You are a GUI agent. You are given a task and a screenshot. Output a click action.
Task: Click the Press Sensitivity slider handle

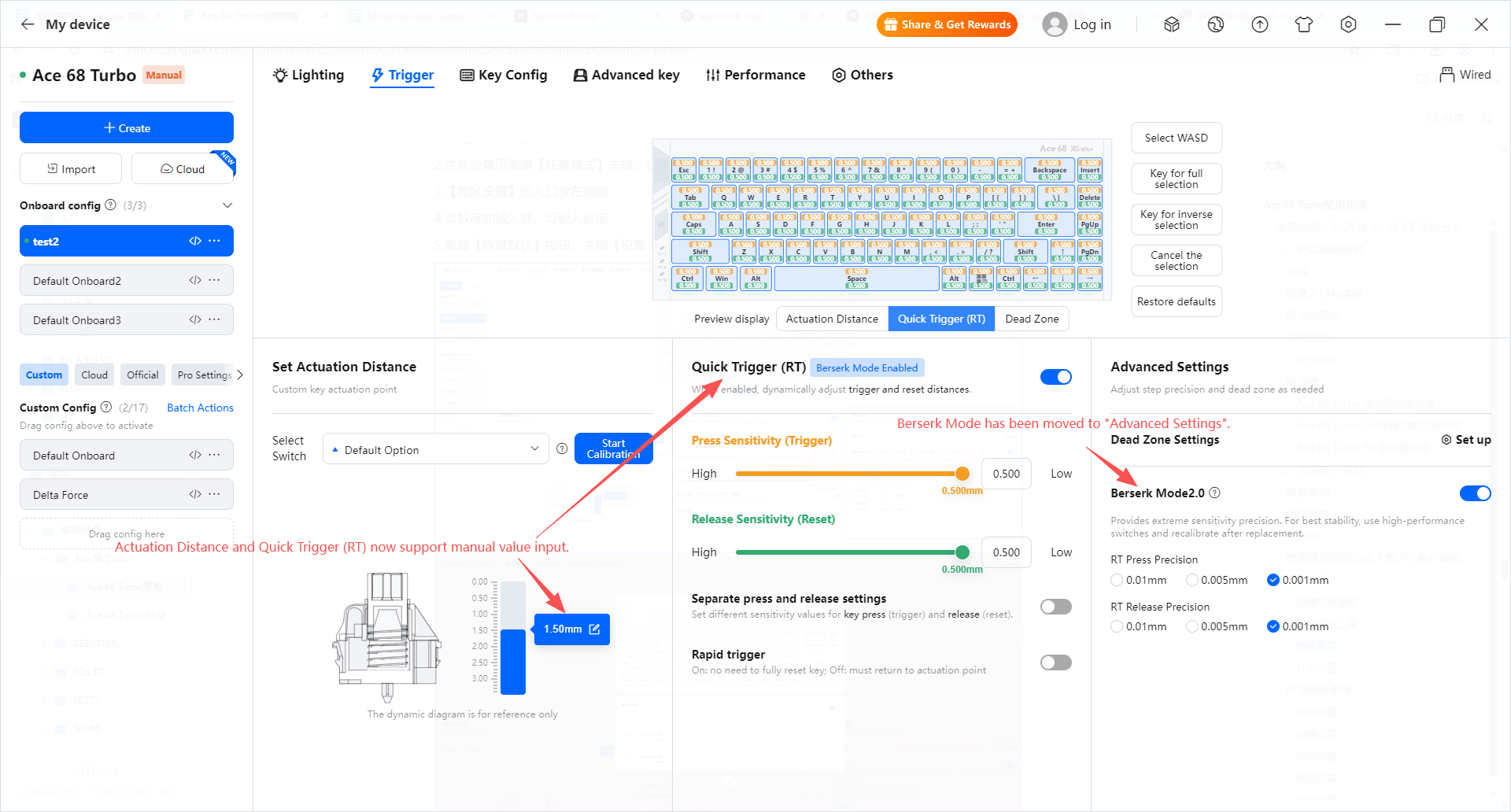(x=962, y=474)
